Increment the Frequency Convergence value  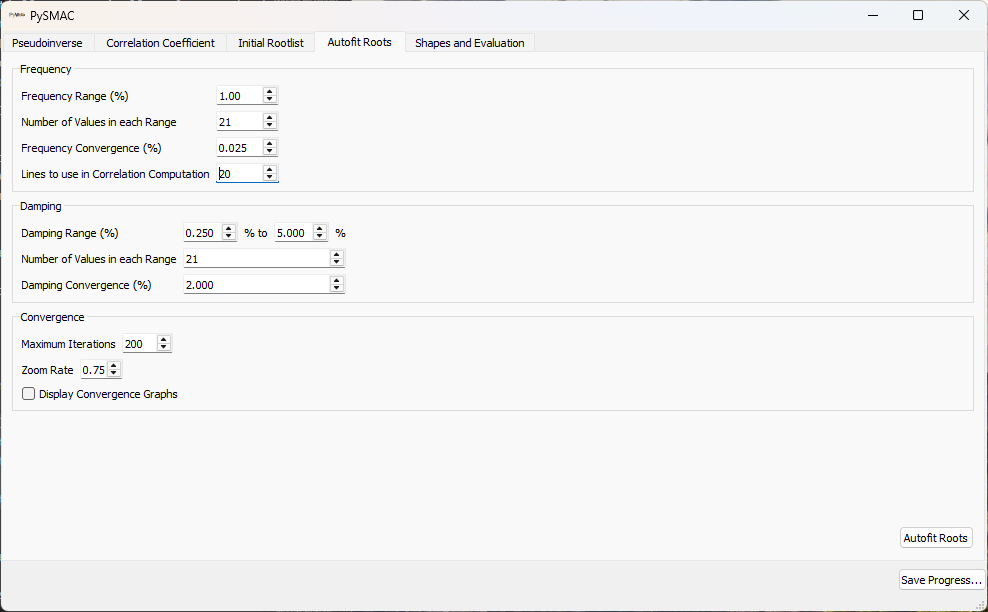point(269,144)
